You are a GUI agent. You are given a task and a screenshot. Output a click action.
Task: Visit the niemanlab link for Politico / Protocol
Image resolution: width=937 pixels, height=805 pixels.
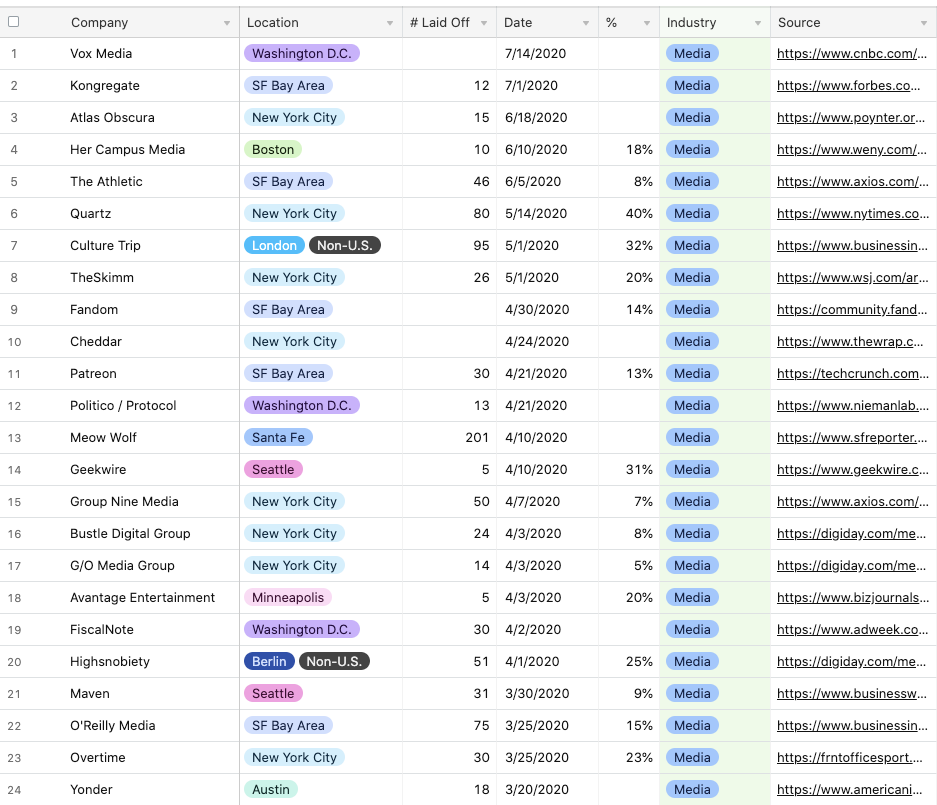[x=853, y=406]
